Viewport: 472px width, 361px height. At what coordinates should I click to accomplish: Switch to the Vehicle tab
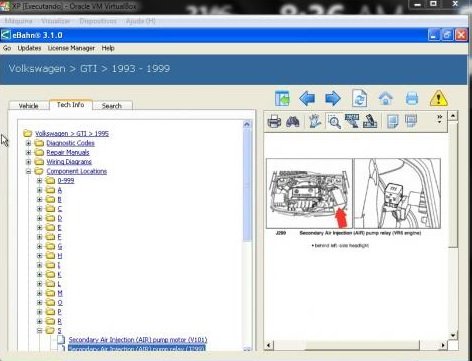[x=29, y=106]
